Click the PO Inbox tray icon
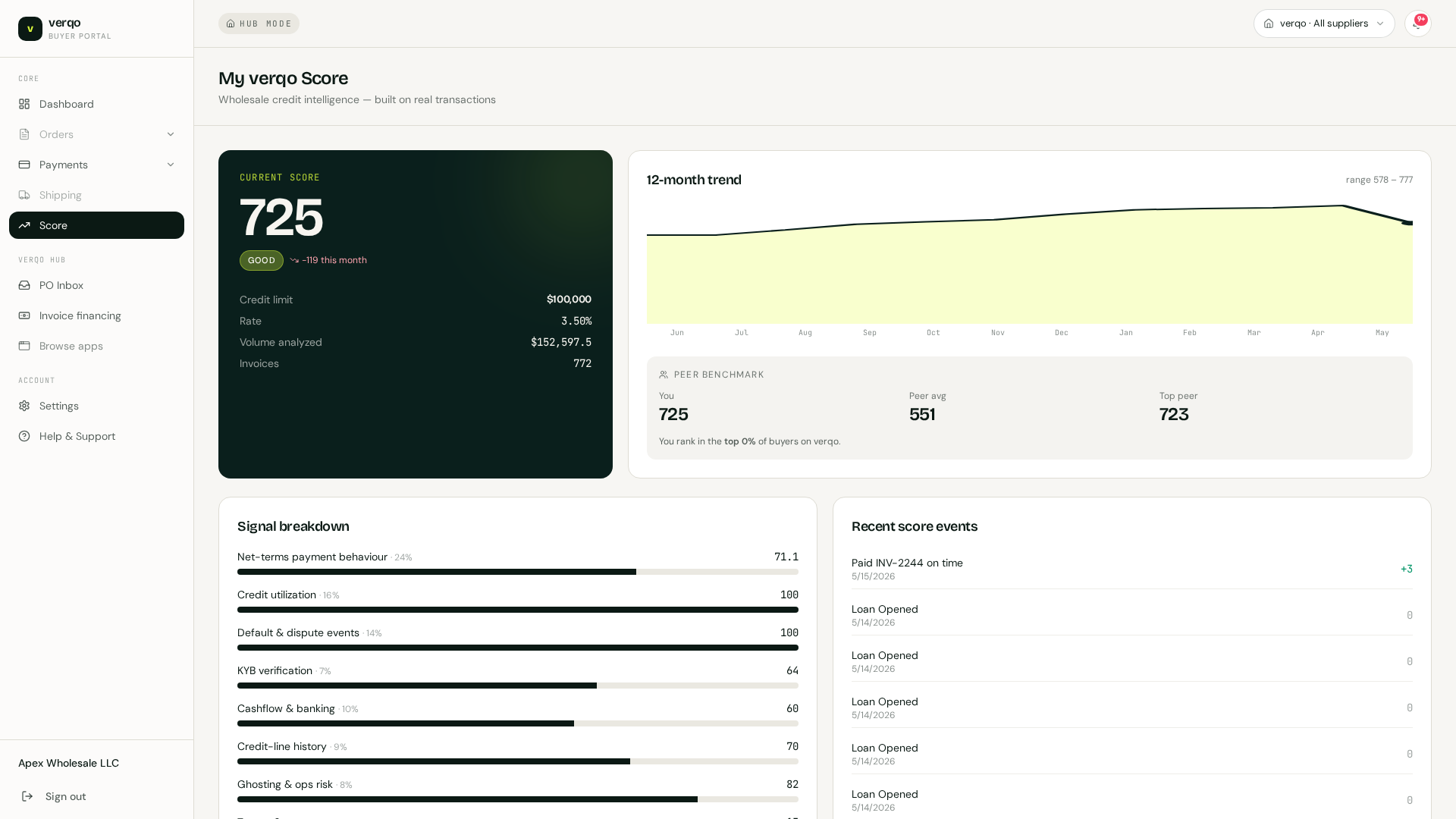Image resolution: width=1456 pixels, height=819 pixels. point(24,285)
